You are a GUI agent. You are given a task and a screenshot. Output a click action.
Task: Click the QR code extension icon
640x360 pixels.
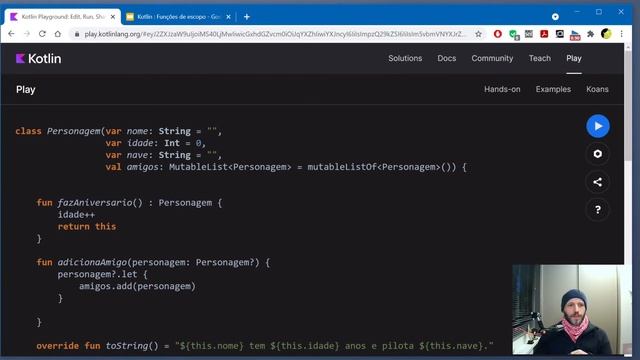click(529, 34)
